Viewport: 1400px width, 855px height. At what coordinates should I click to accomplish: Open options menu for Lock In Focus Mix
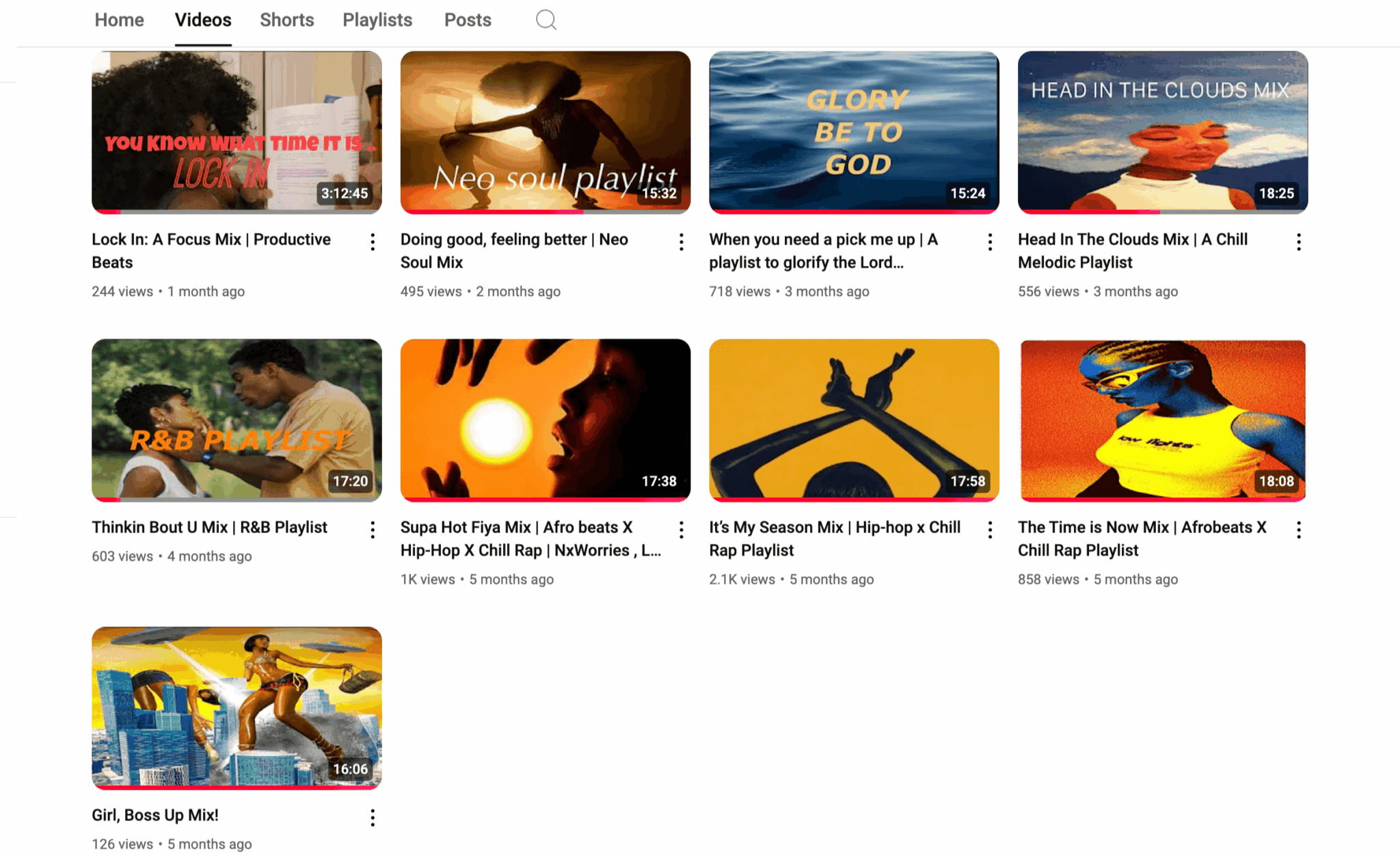[x=373, y=242]
